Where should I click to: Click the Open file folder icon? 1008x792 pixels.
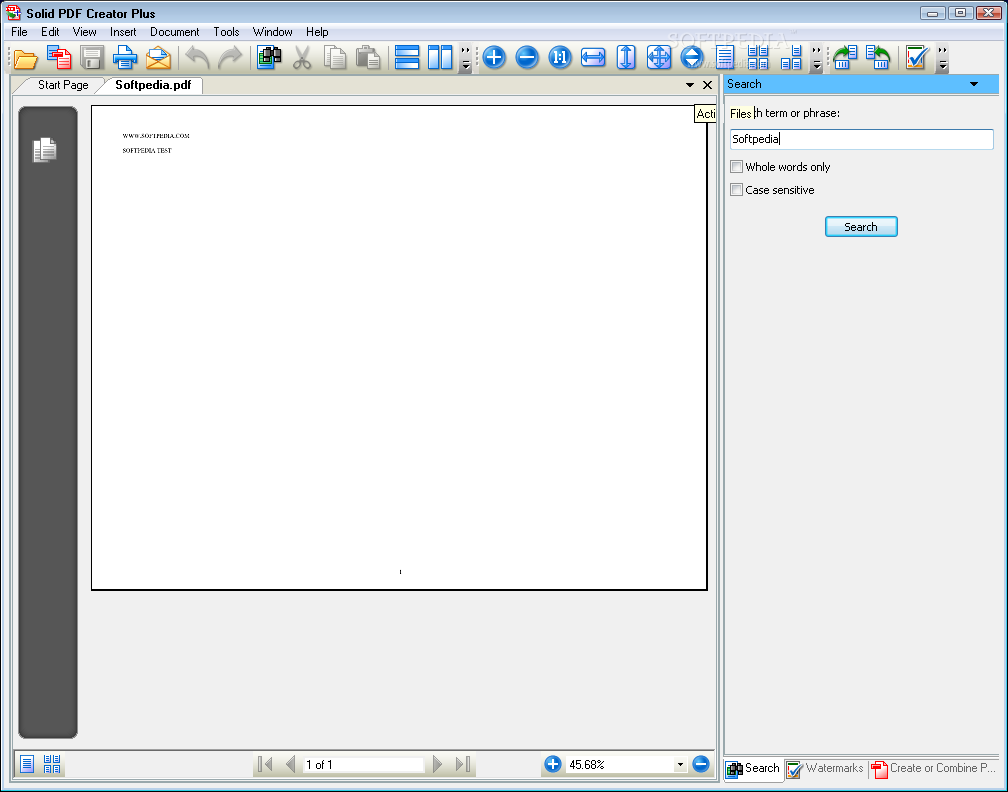click(x=26, y=58)
